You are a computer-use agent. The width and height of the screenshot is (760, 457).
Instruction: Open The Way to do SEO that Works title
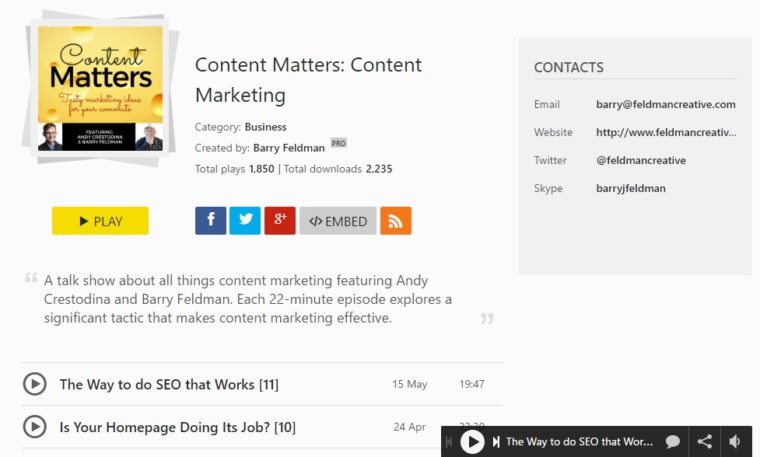[169, 384]
